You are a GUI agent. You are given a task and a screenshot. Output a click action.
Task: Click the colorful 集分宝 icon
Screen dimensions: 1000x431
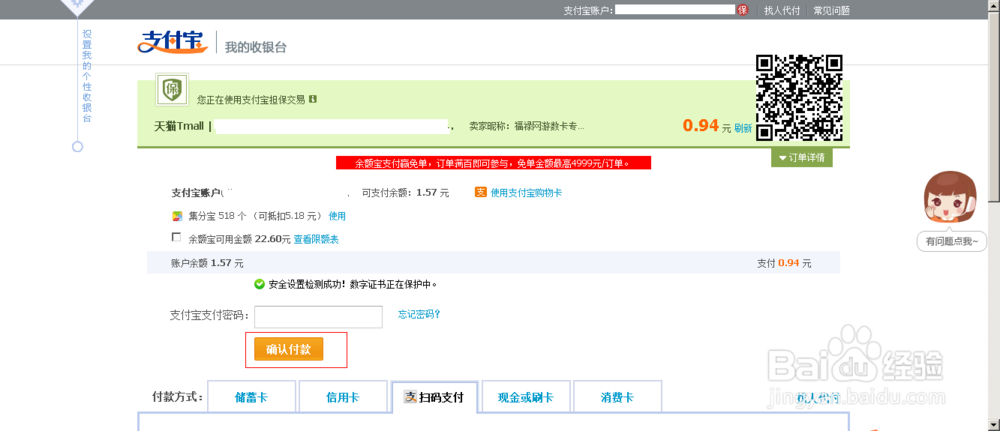pos(177,216)
